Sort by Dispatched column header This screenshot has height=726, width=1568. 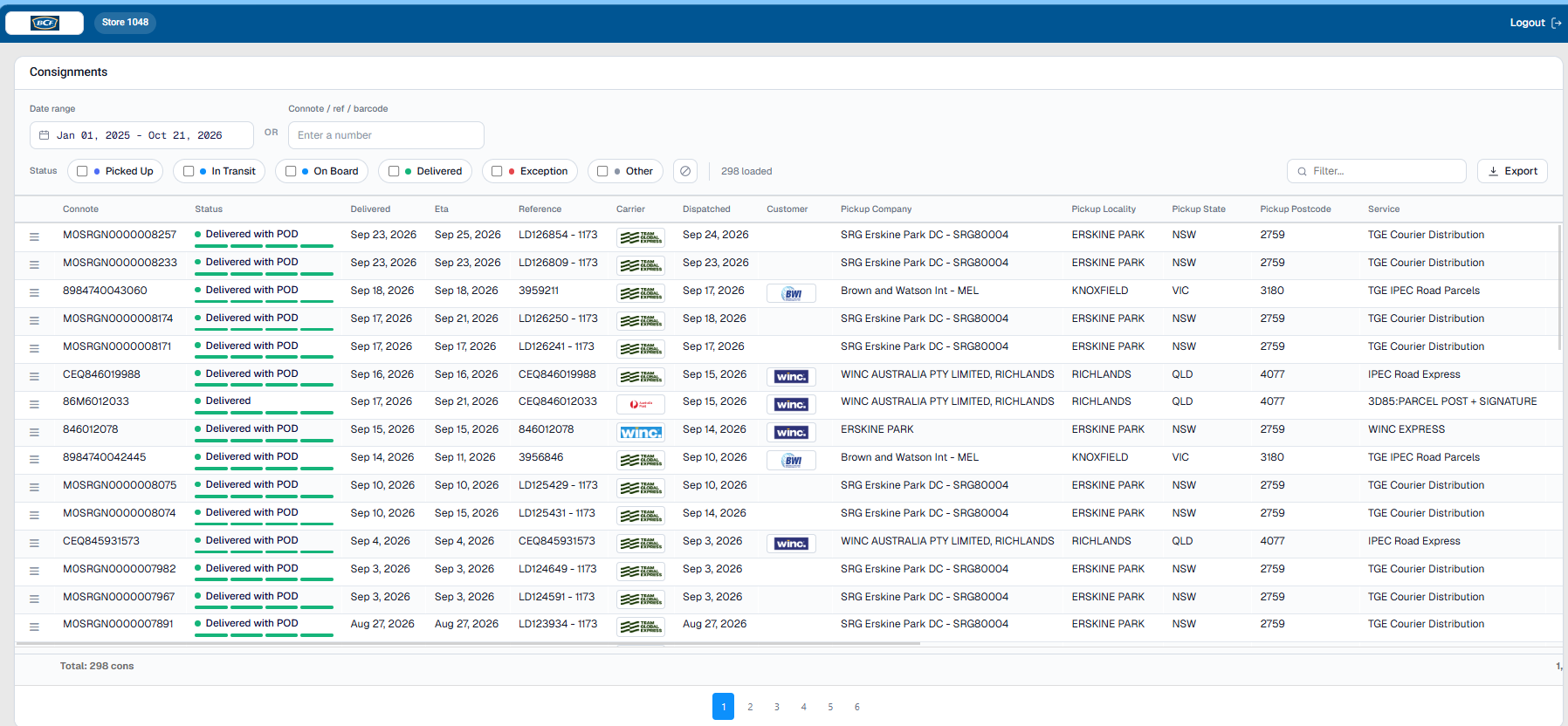(x=706, y=209)
